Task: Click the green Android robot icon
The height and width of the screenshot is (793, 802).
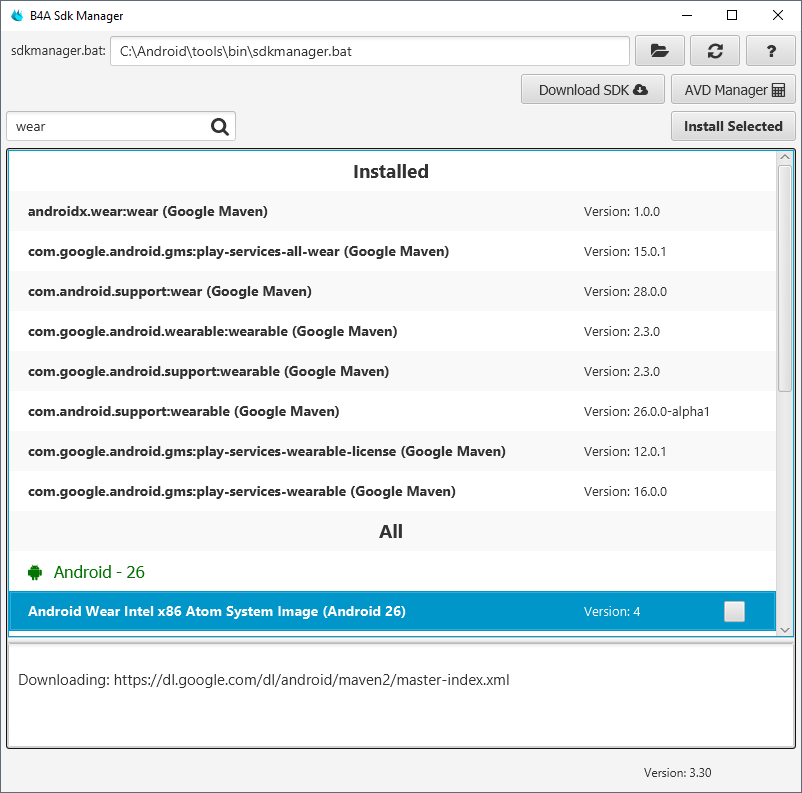Action: [35, 572]
